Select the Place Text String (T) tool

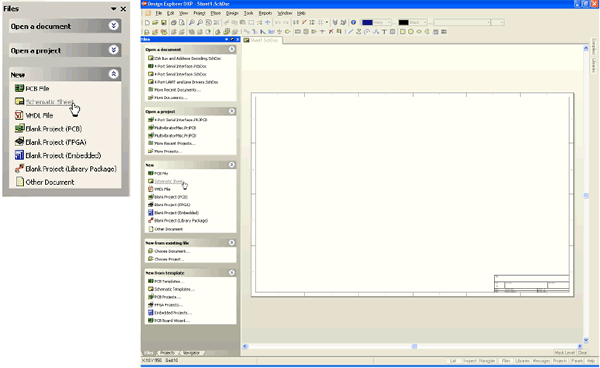point(385,32)
